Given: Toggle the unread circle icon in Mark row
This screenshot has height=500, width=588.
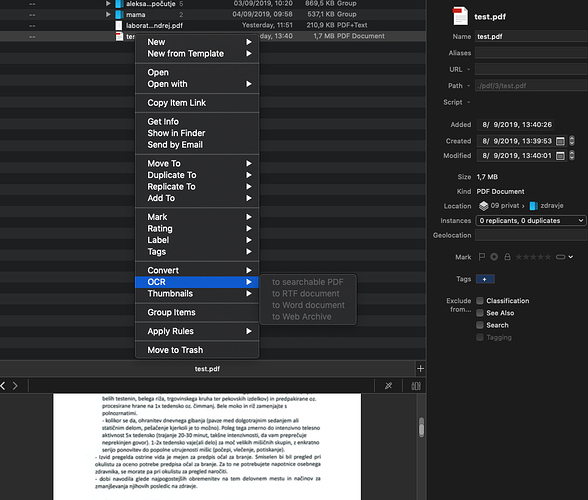Looking at the screenshot, I should tap(494, 257).
